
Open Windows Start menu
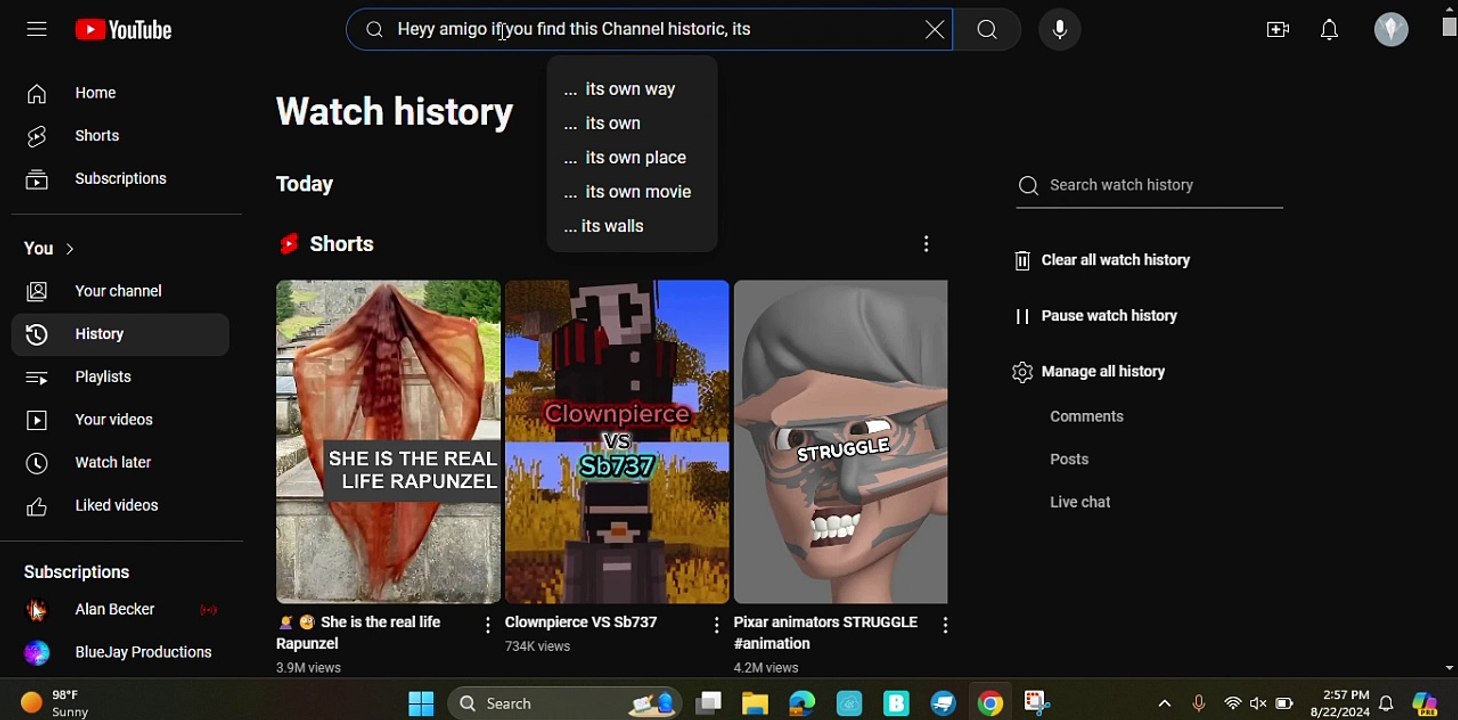pos(421,704)
